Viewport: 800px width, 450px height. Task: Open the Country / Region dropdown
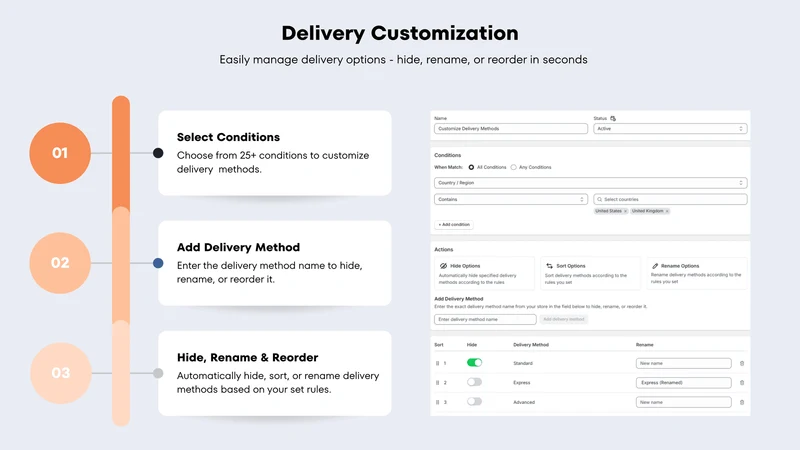[x=591, y=183]
